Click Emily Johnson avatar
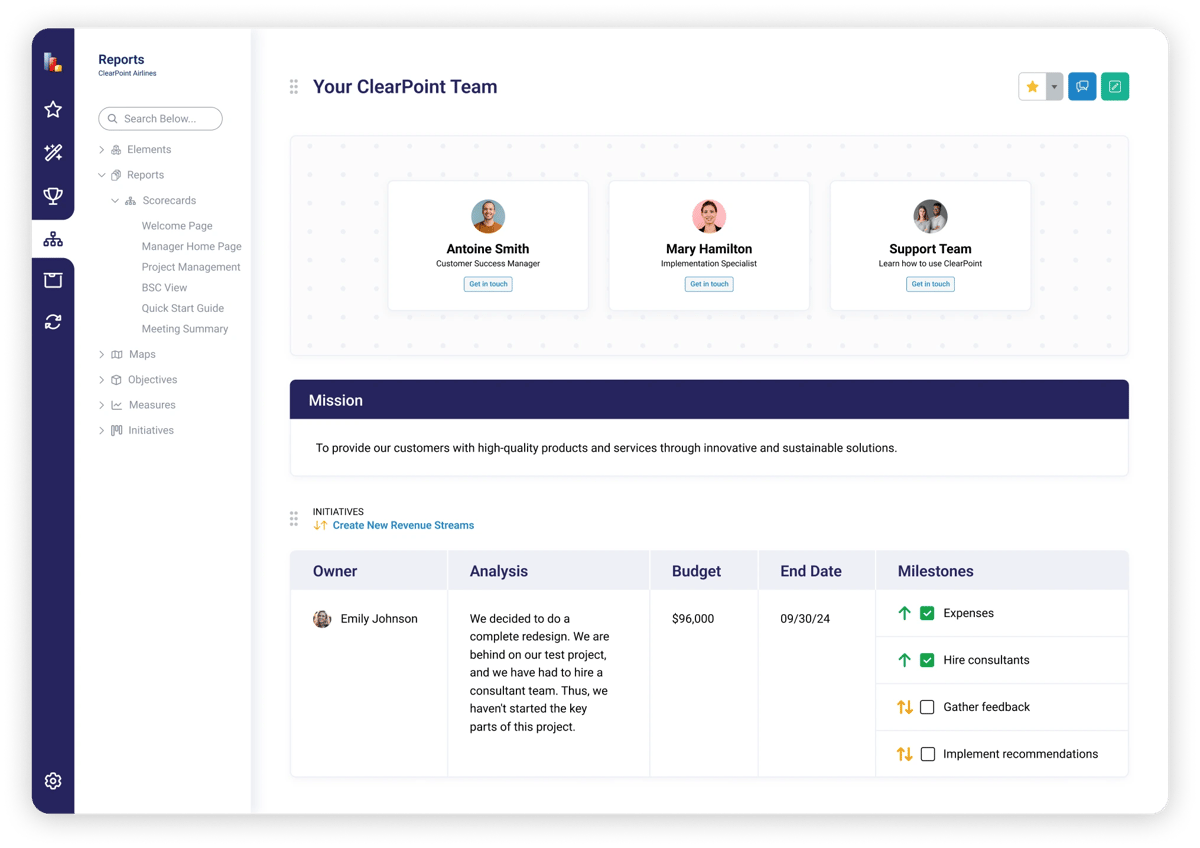The height and width of the screenshot is (848, 1200). [322, 619]
